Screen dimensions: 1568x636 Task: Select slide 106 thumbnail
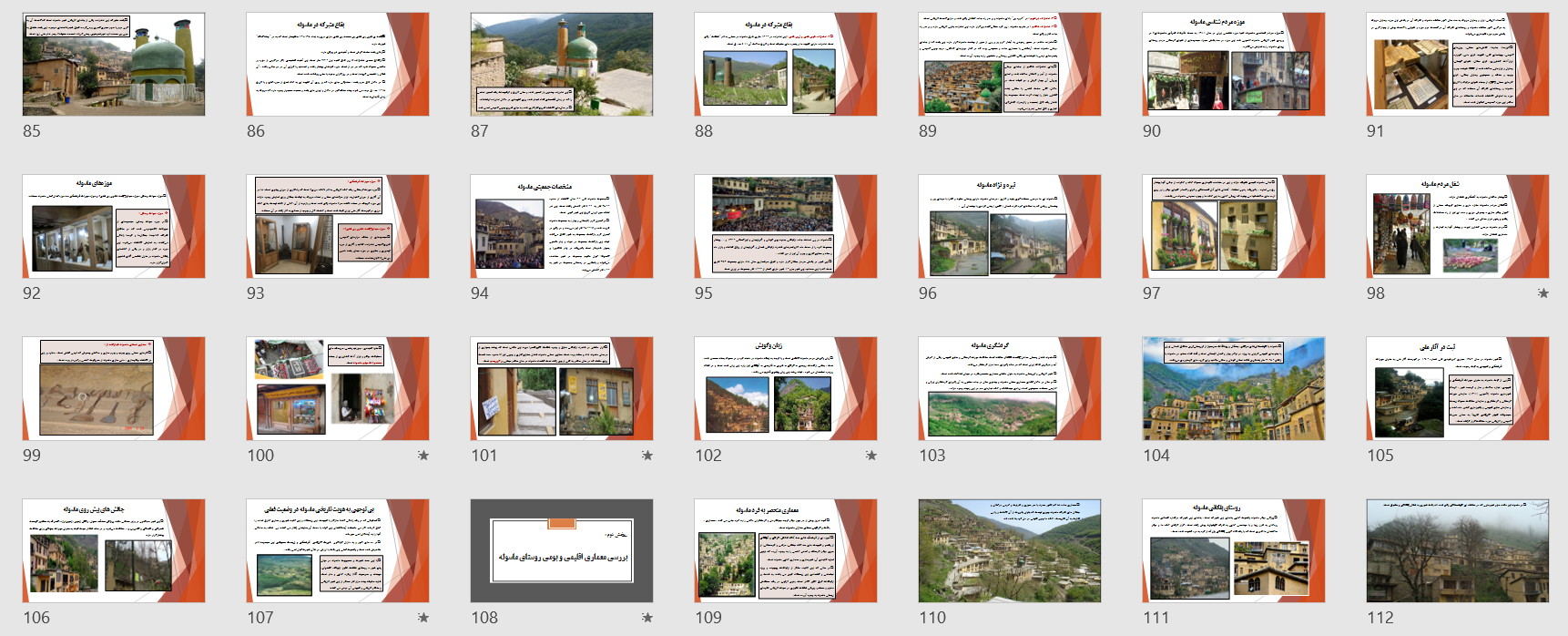click(x=114, y=550)
